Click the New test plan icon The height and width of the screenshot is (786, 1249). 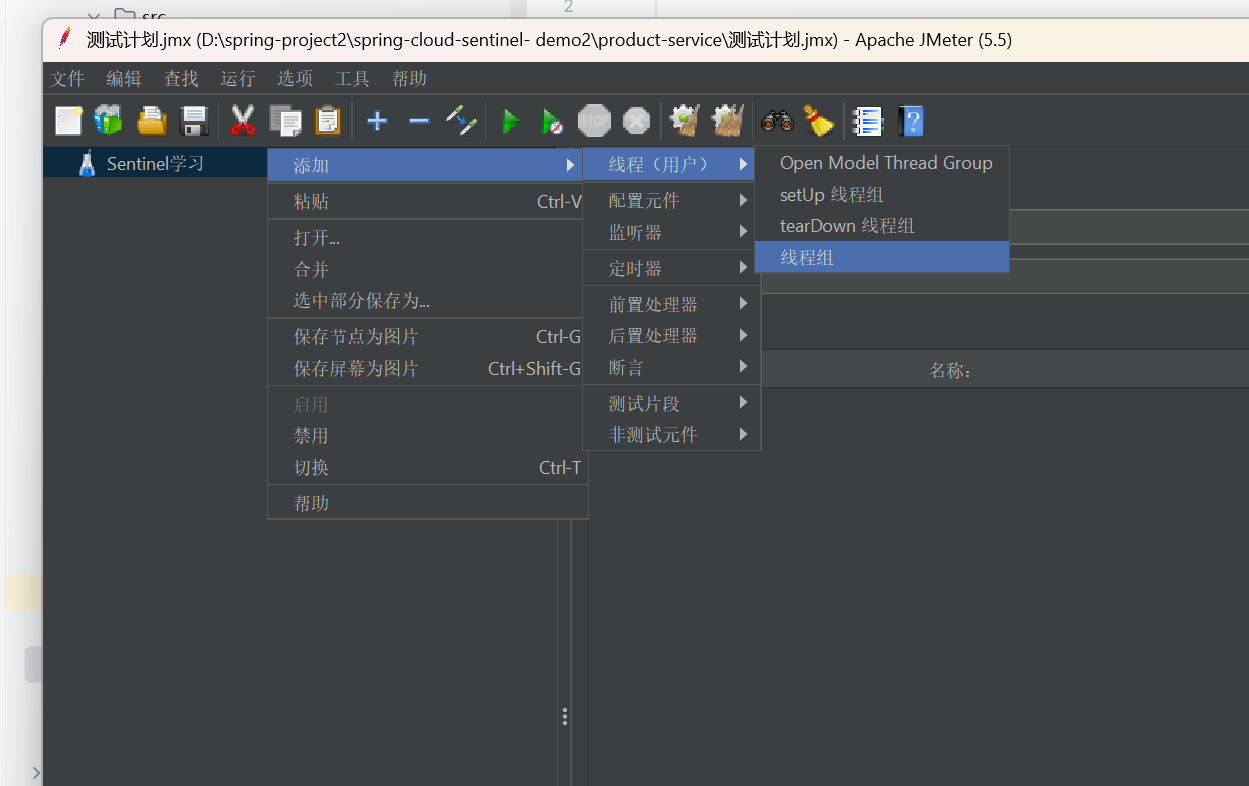pyautogui.click(x=68, y=121)
